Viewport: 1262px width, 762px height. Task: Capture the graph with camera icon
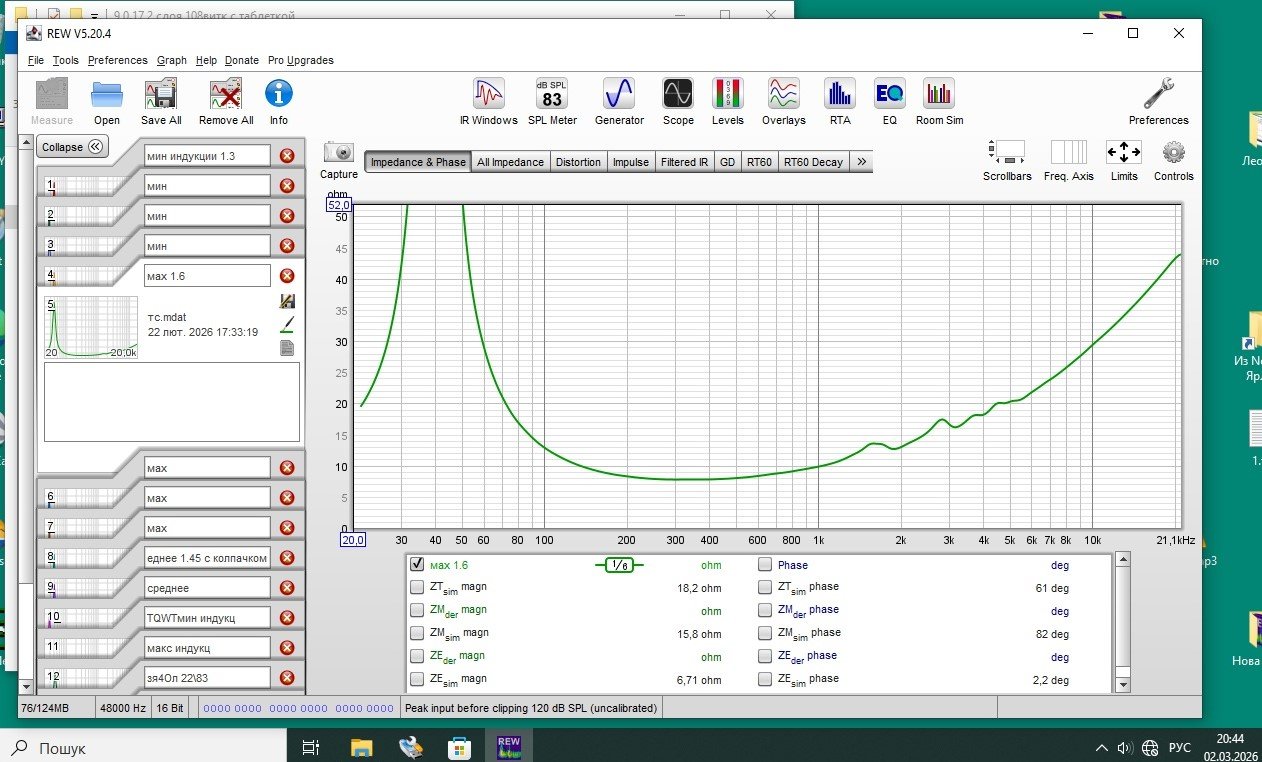point(339,160)
